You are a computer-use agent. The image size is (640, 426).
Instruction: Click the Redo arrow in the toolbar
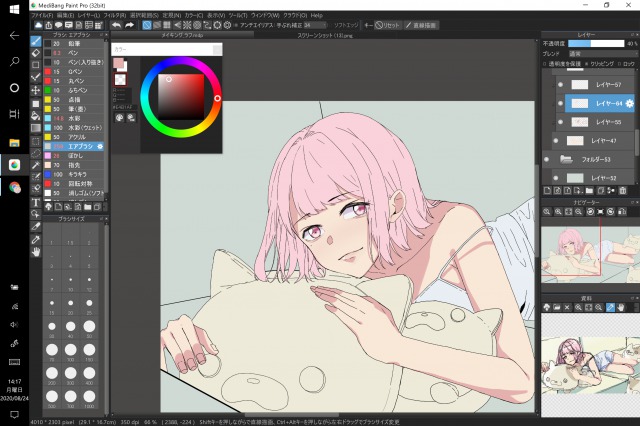tap(130, 25)
